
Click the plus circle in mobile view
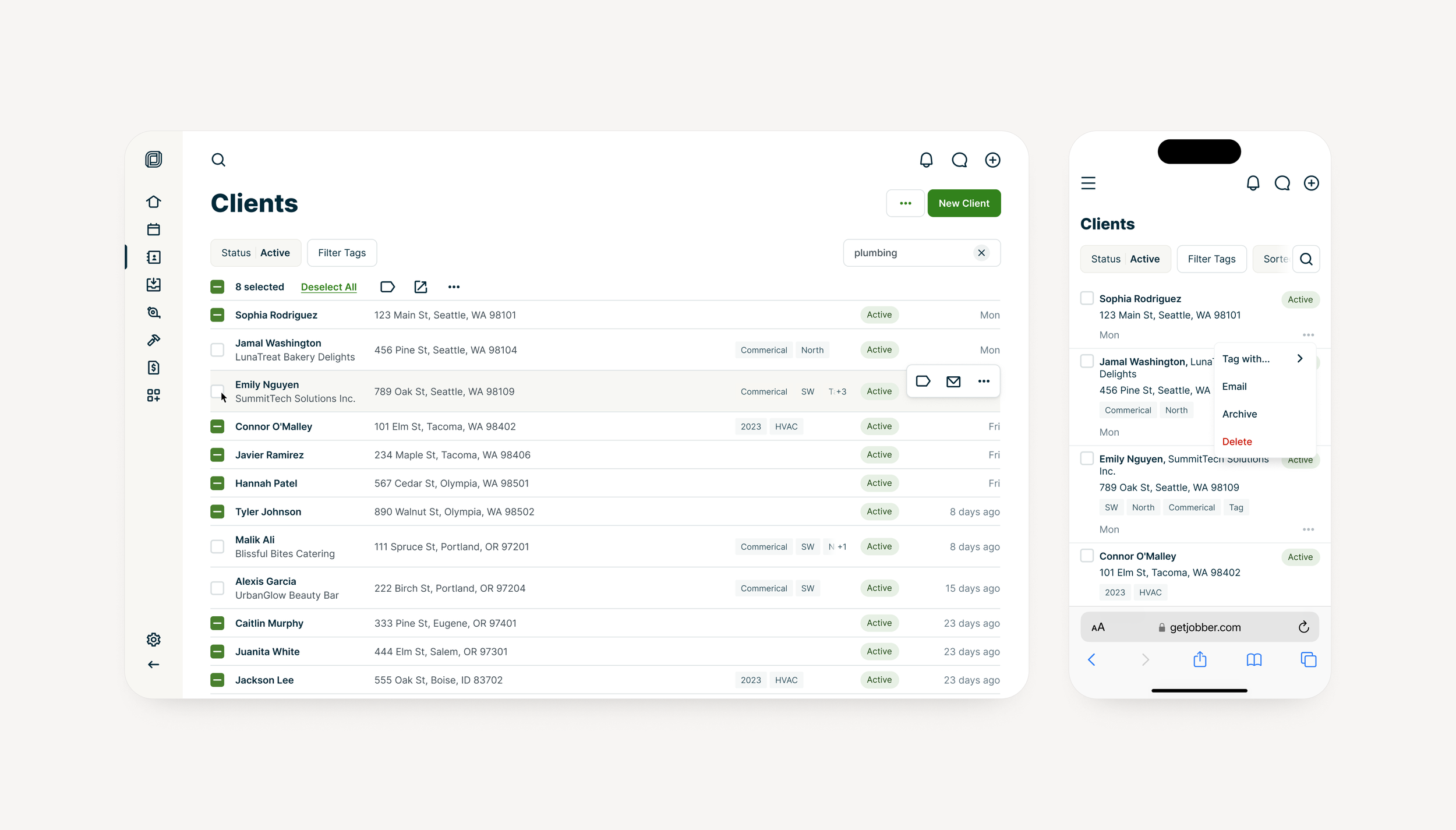coord(1311,183)
